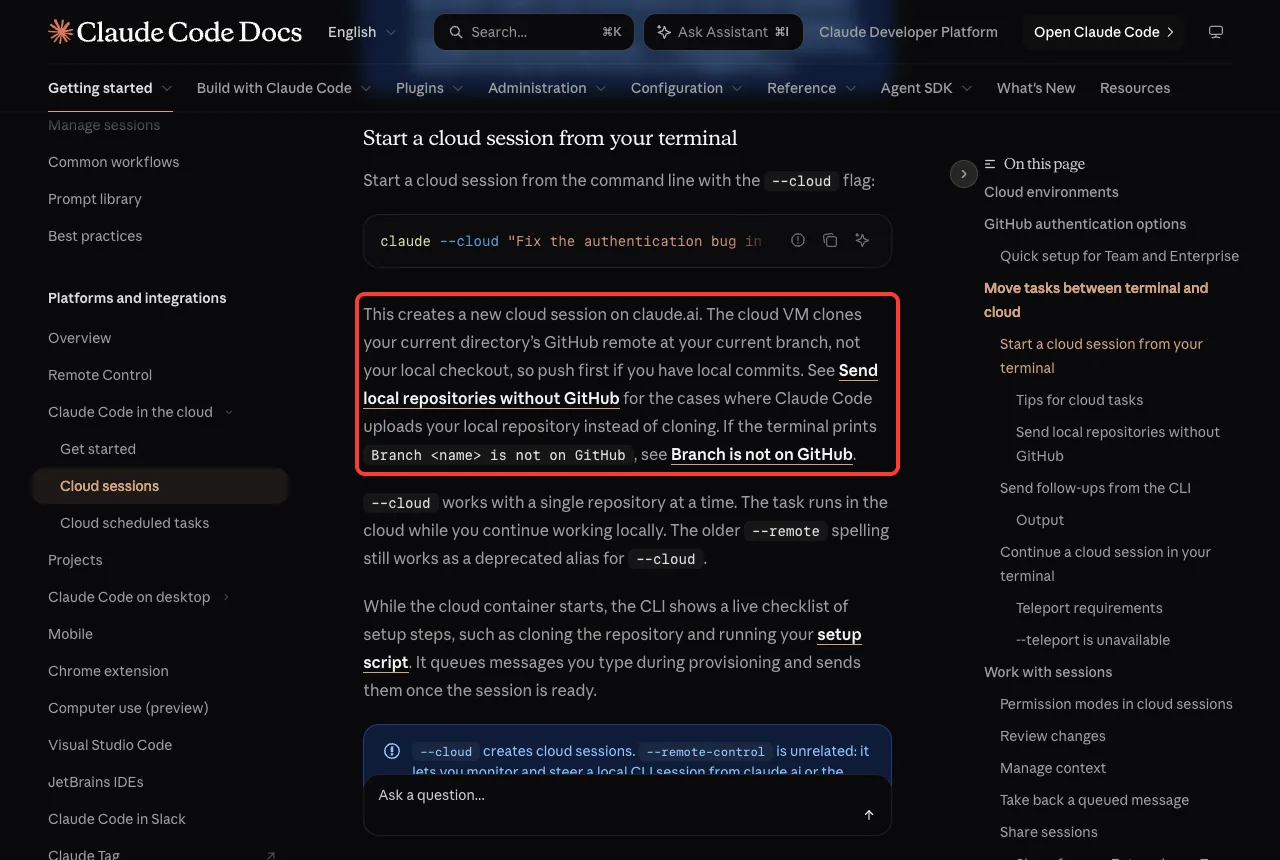This screenshot has width=1280, height=860.
Task: Follow the Send local repositories without GitHub link
Action: pyautogui.click(x=620, y=384)
